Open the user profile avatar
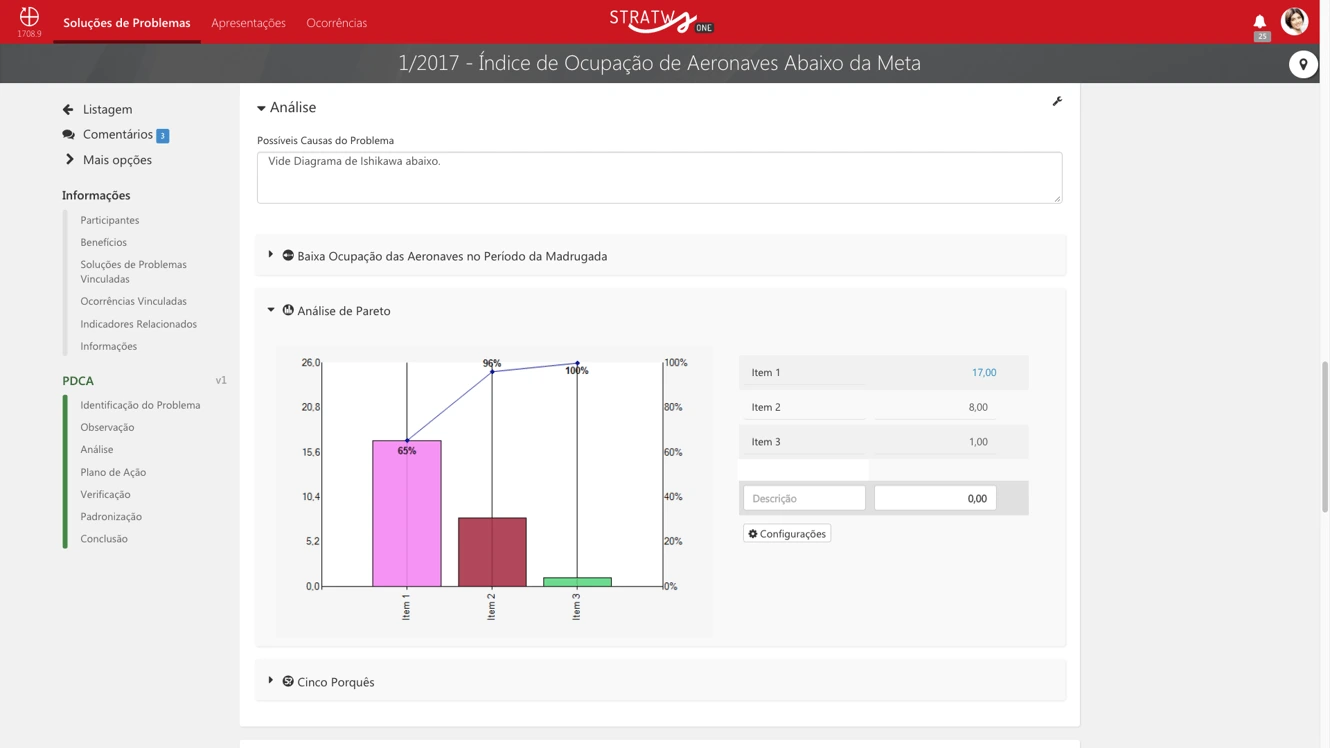 pyautogui.click(x=1294, y=21)
